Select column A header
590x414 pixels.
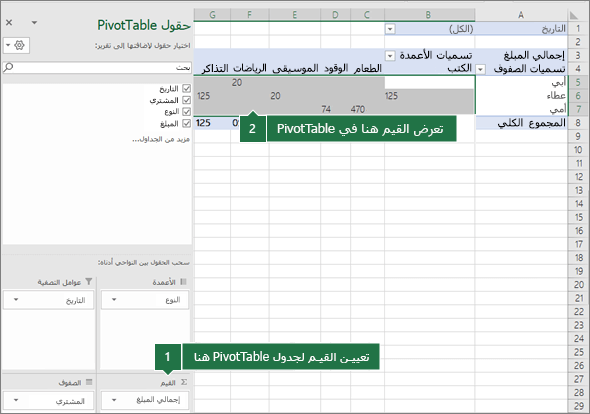tap(521, 15)
